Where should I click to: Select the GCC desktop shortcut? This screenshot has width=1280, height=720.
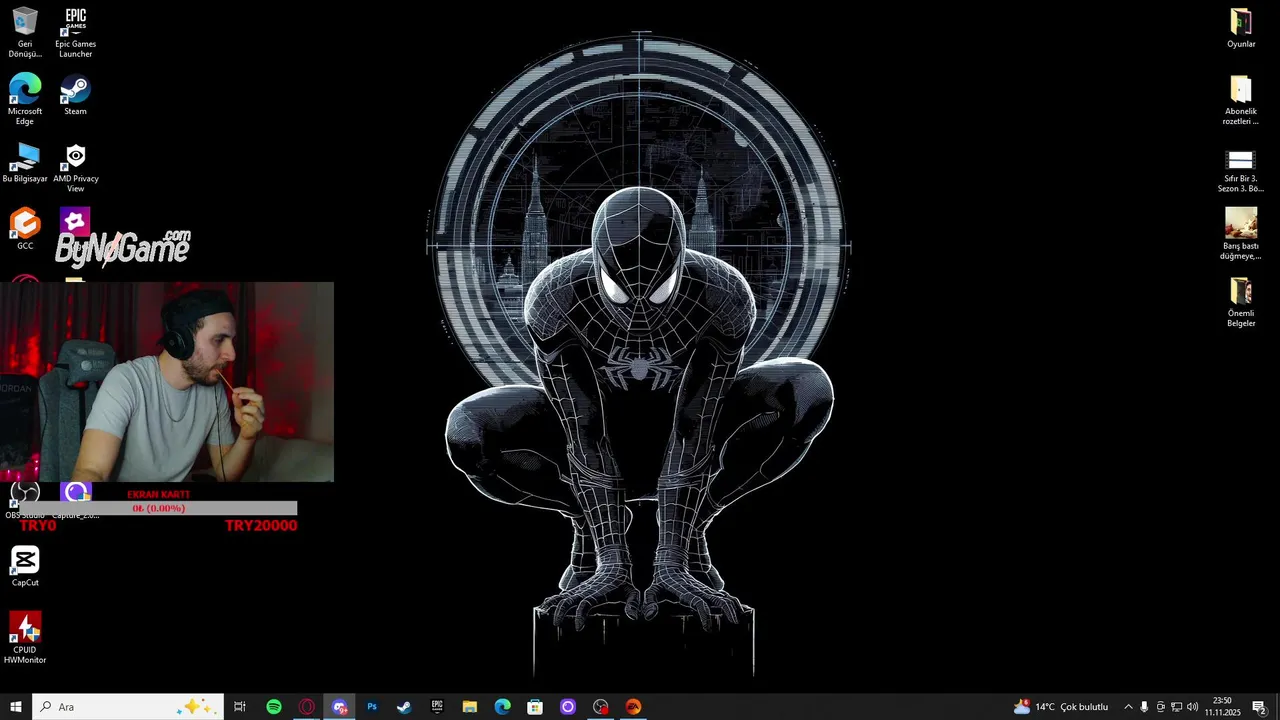tap(25, 229)
